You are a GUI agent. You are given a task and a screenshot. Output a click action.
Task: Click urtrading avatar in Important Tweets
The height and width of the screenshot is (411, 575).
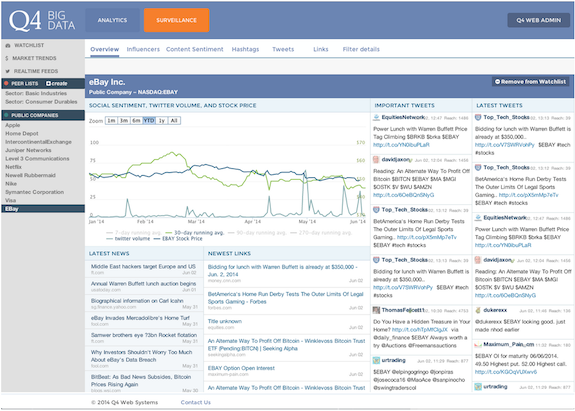click(376, 360)
